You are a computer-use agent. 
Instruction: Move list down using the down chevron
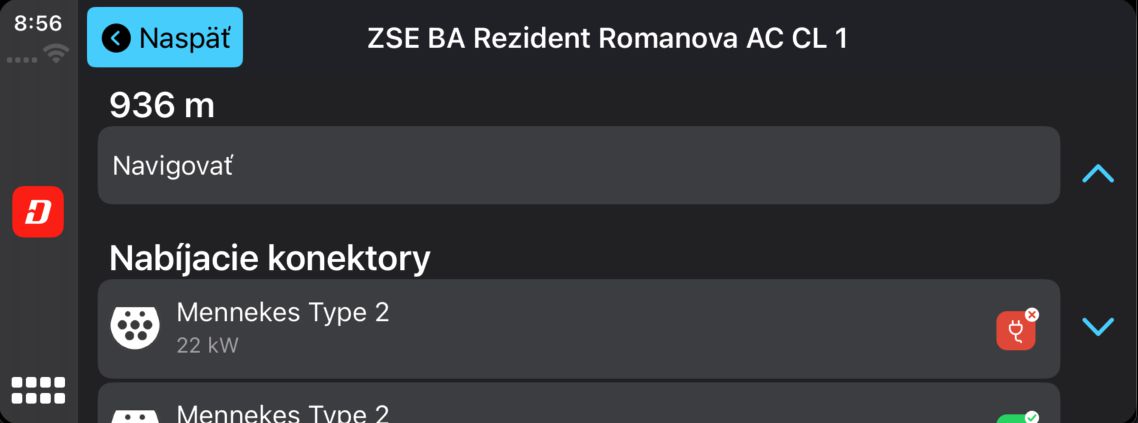pos(1097,327)
